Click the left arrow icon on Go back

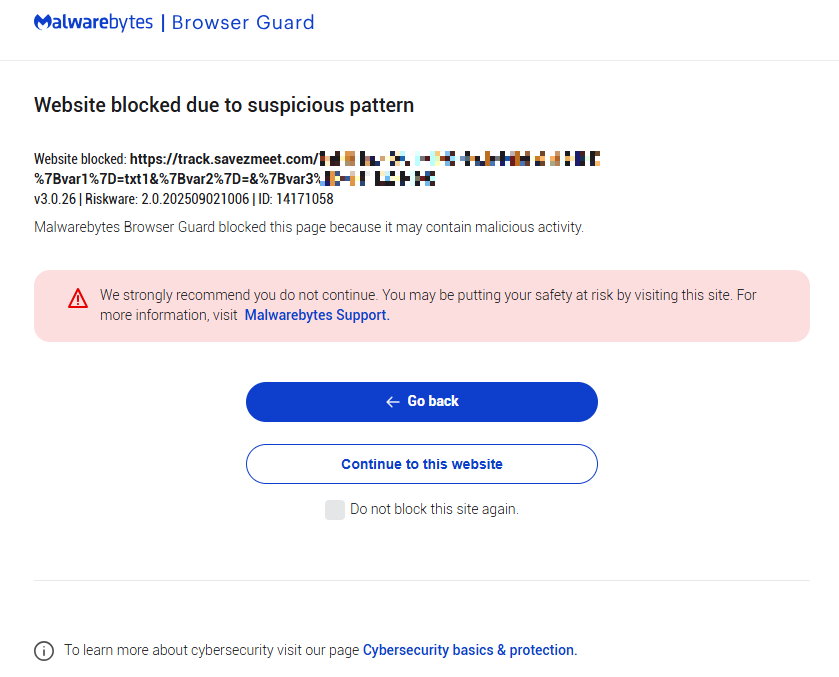(x=392, y=402)
